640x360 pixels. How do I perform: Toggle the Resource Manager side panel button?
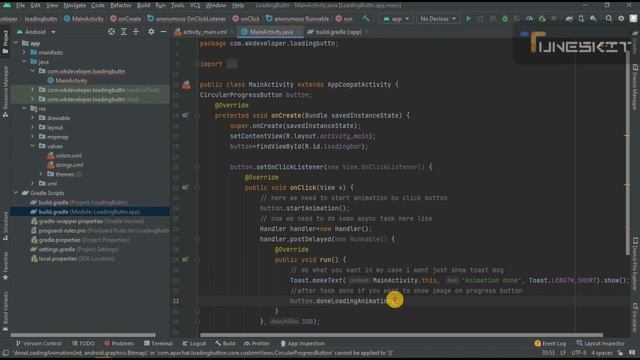click(5, 91)
